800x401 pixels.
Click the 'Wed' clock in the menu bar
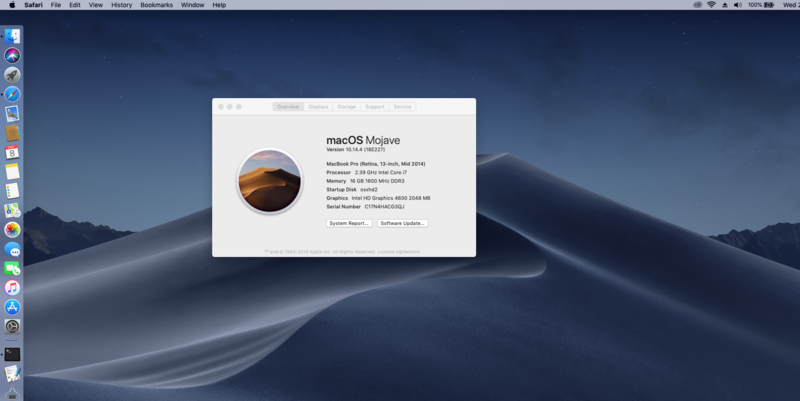(791, 5)
